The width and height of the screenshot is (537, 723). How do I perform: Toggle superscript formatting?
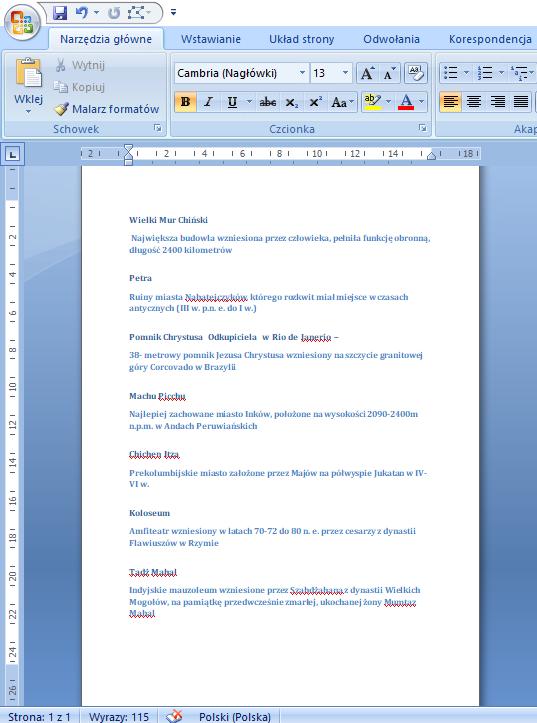pos(315,102)
